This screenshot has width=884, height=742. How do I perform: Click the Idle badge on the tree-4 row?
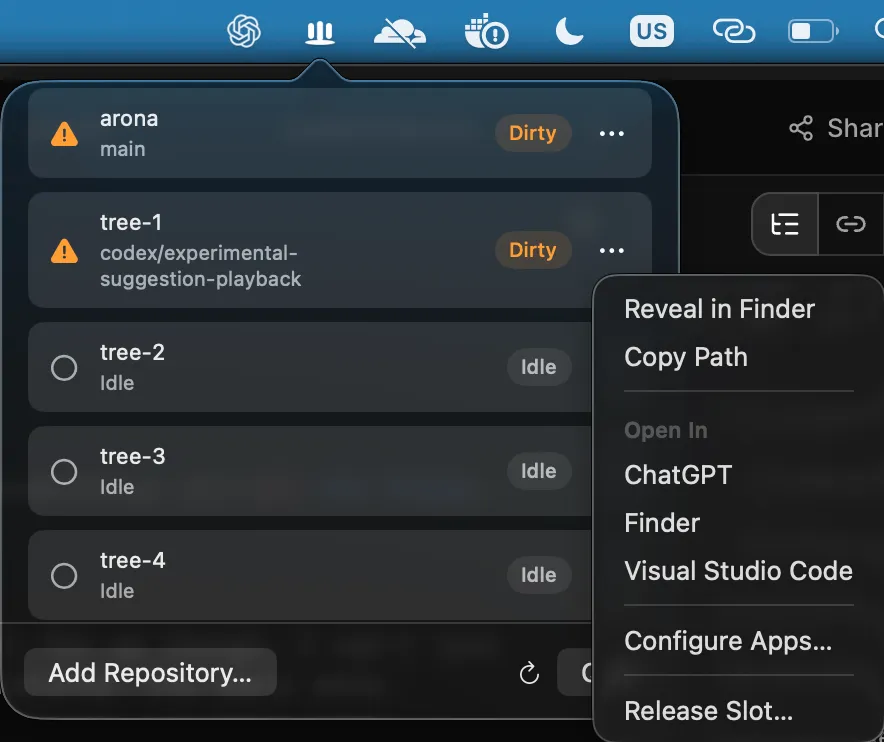(x=539, y=575)
